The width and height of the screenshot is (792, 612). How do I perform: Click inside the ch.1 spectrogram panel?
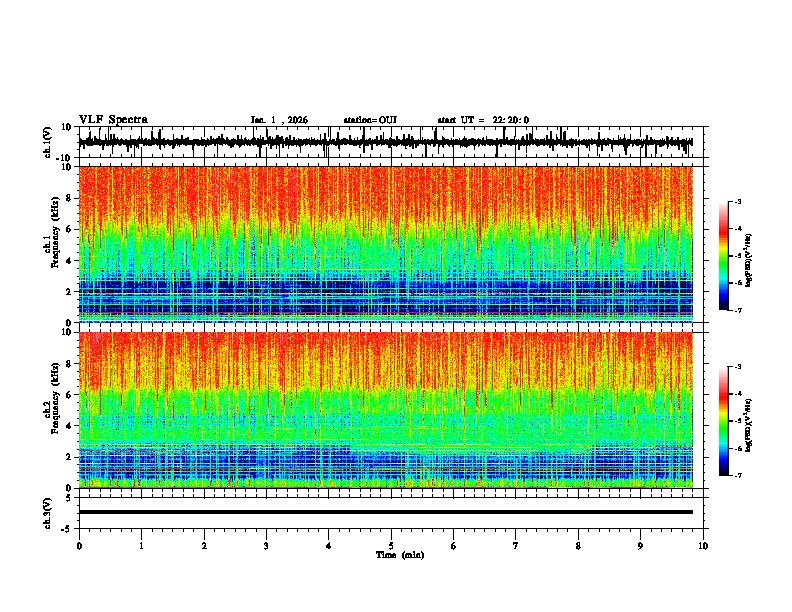click(385, 244)
